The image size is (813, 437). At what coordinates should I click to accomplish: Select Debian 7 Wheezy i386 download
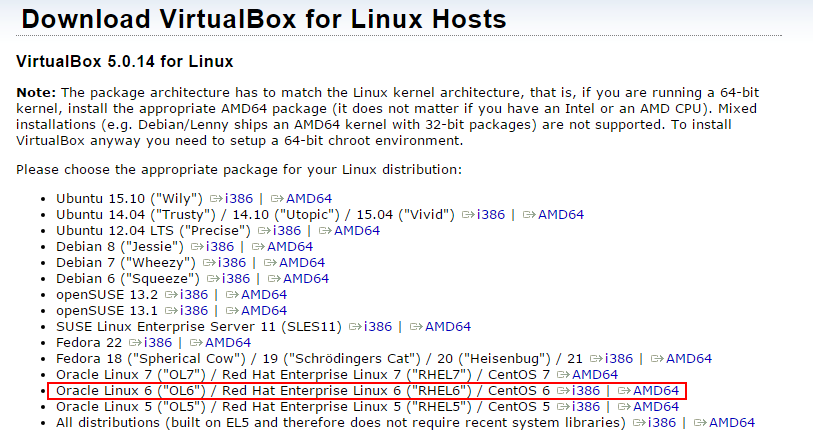coord(232,263)
